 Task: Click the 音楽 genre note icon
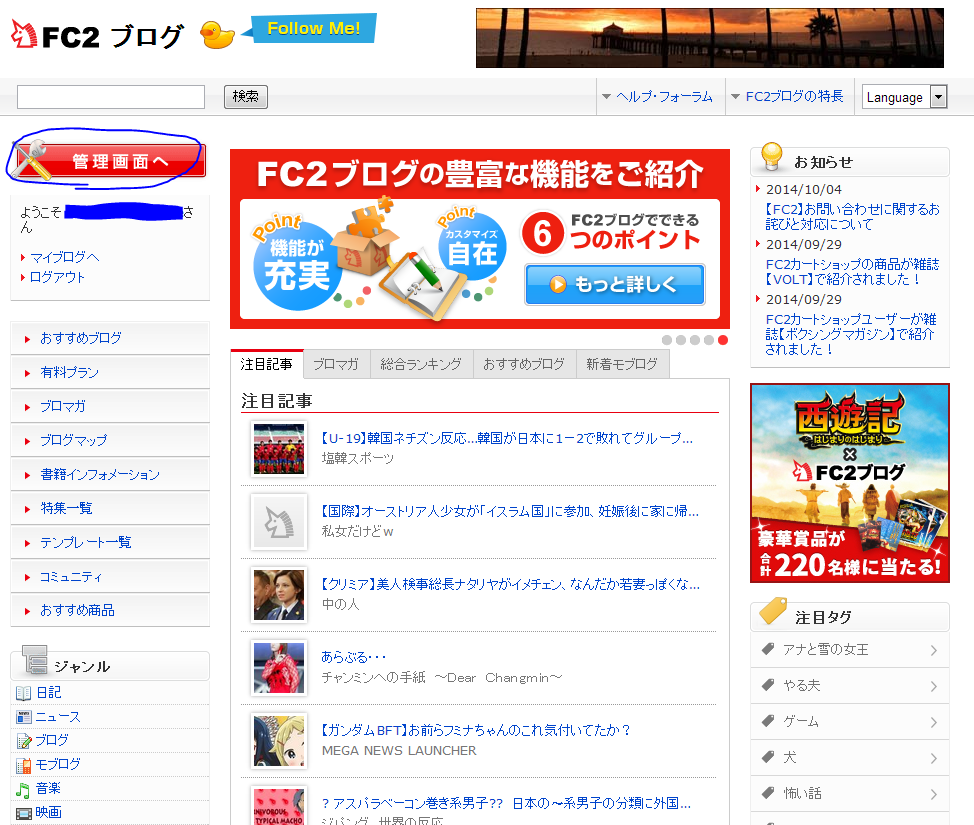(x=24, y=790)
